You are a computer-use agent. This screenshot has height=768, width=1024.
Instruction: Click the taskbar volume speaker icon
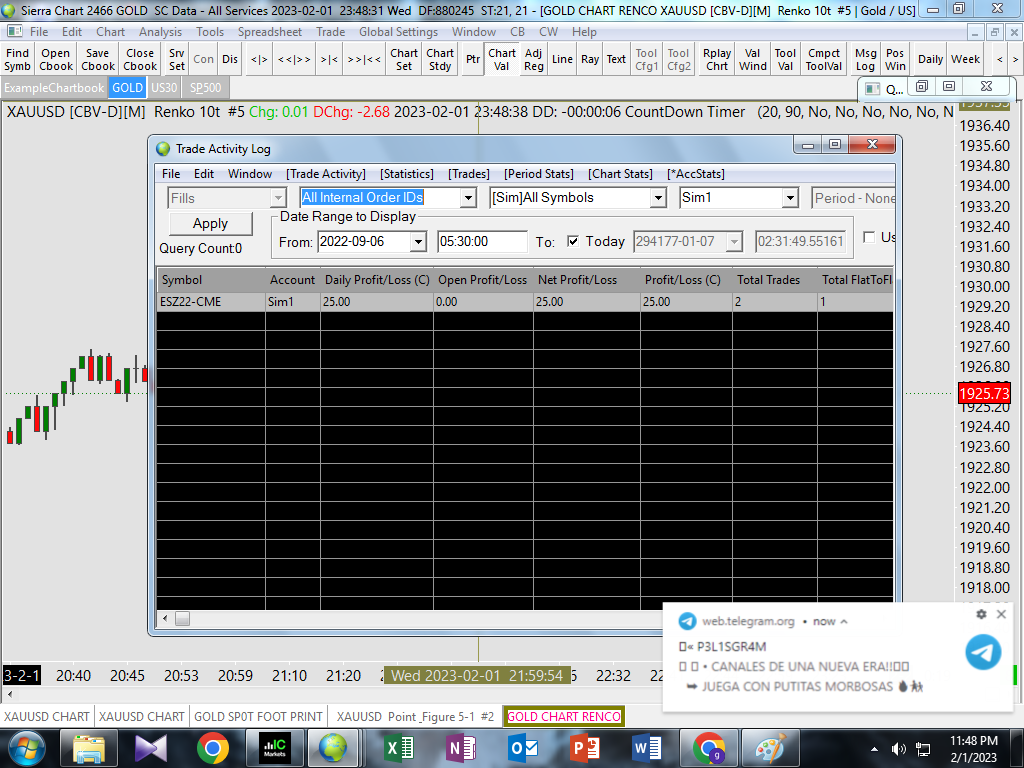(899, 749)
